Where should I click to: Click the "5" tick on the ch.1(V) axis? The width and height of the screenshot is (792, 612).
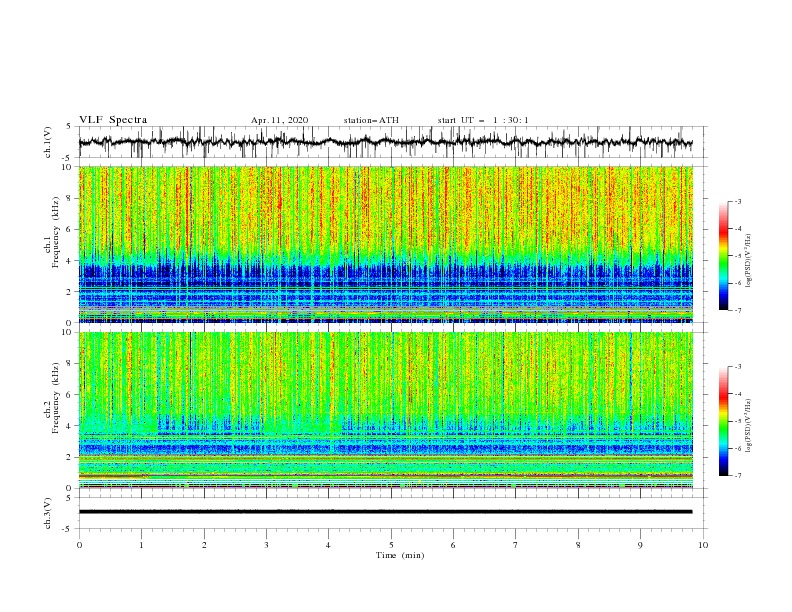click(69, 126)
